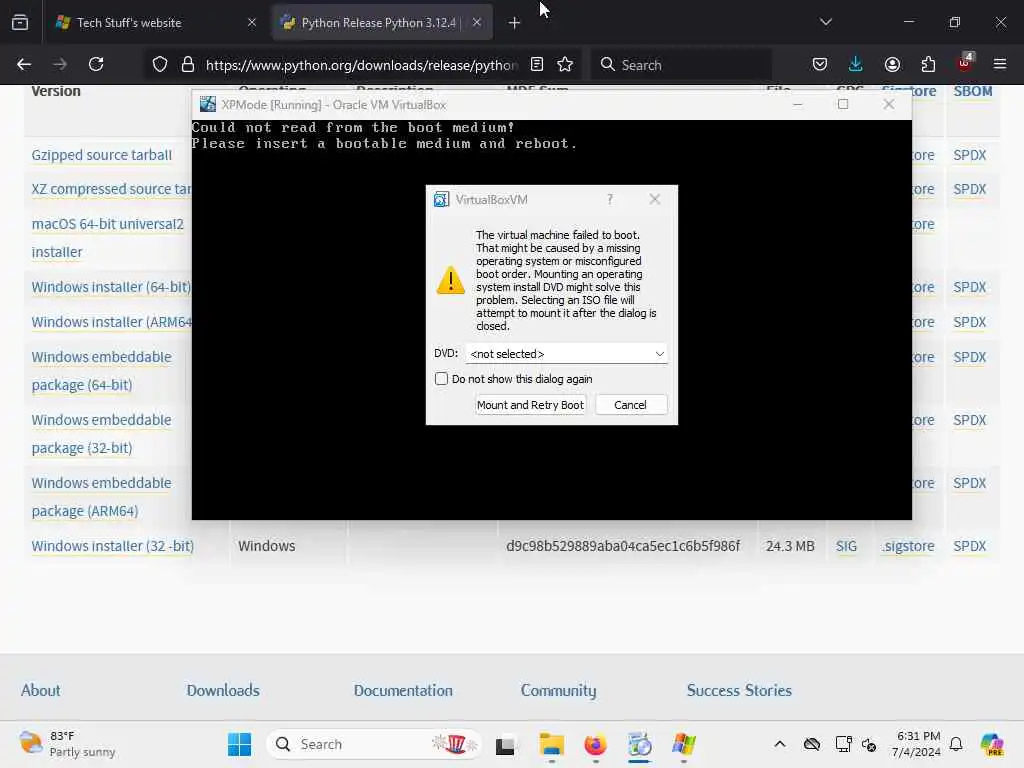
Task: Open Firefox extensions menu
Action: 928,64
